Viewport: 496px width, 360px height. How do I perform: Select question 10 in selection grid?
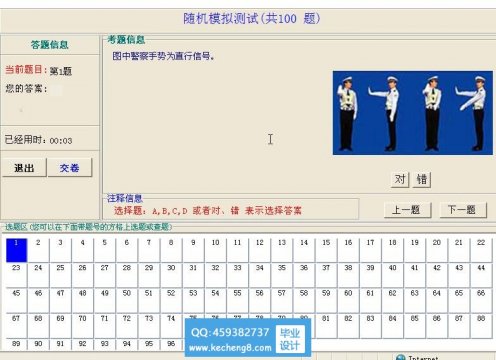pos(215,250)
